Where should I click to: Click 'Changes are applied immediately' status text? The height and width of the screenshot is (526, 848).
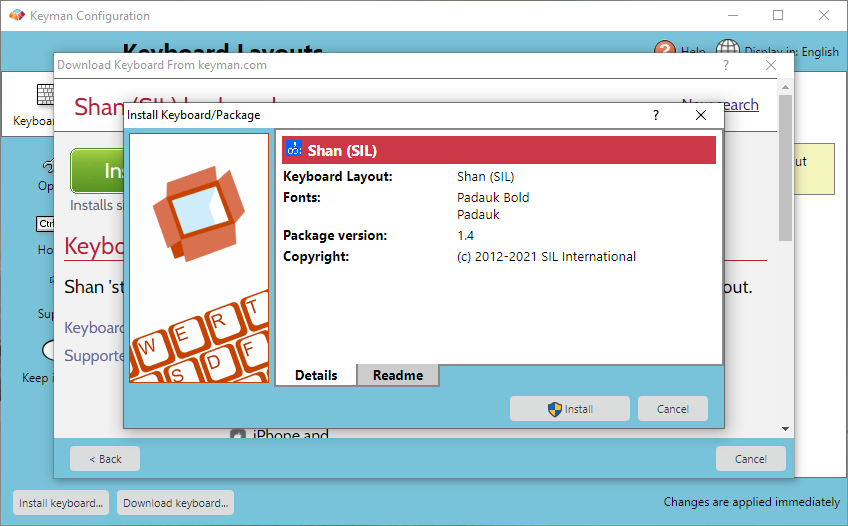[x=752, y=502]
